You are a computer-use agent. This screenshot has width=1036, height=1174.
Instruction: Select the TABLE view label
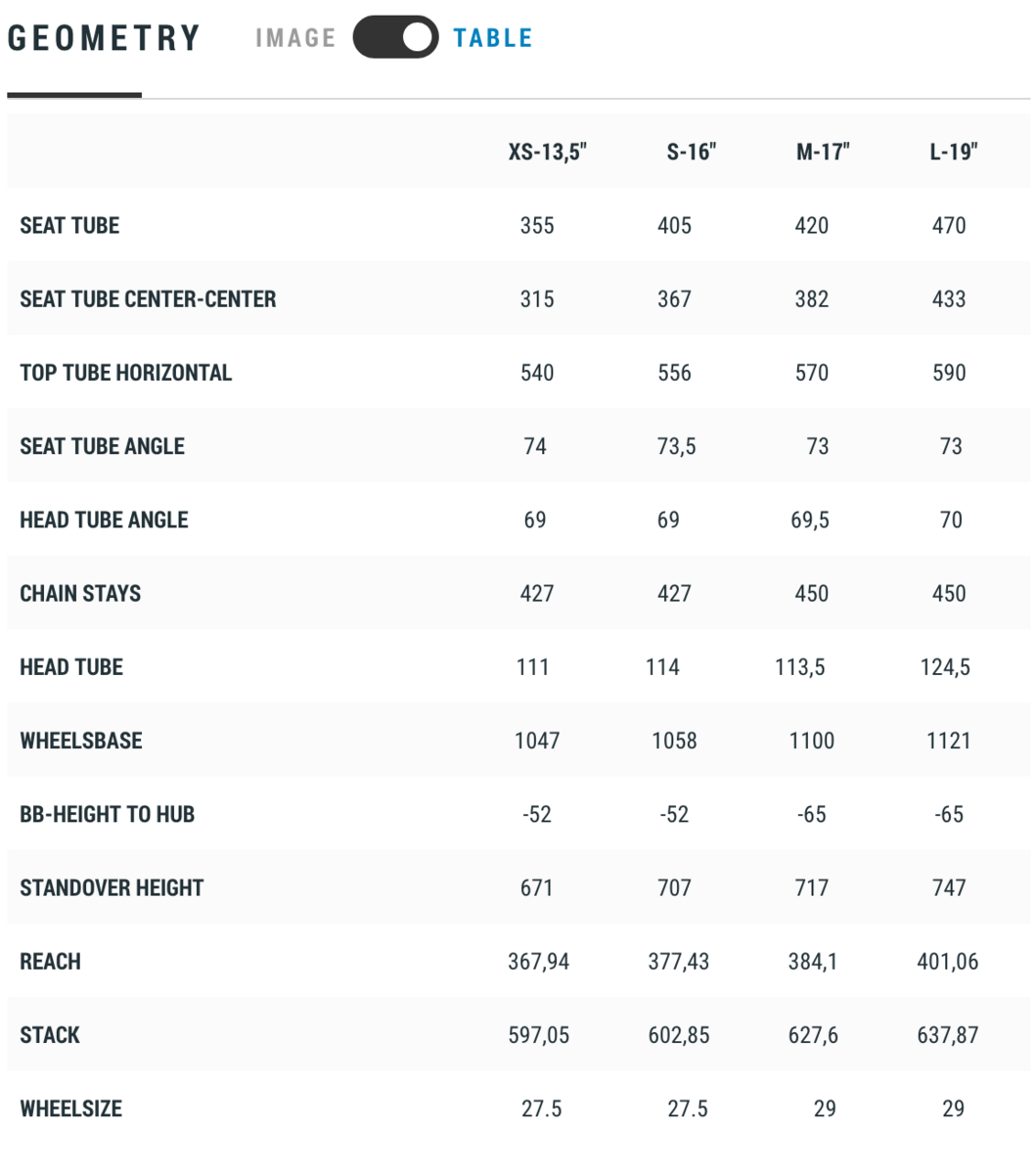493,38
